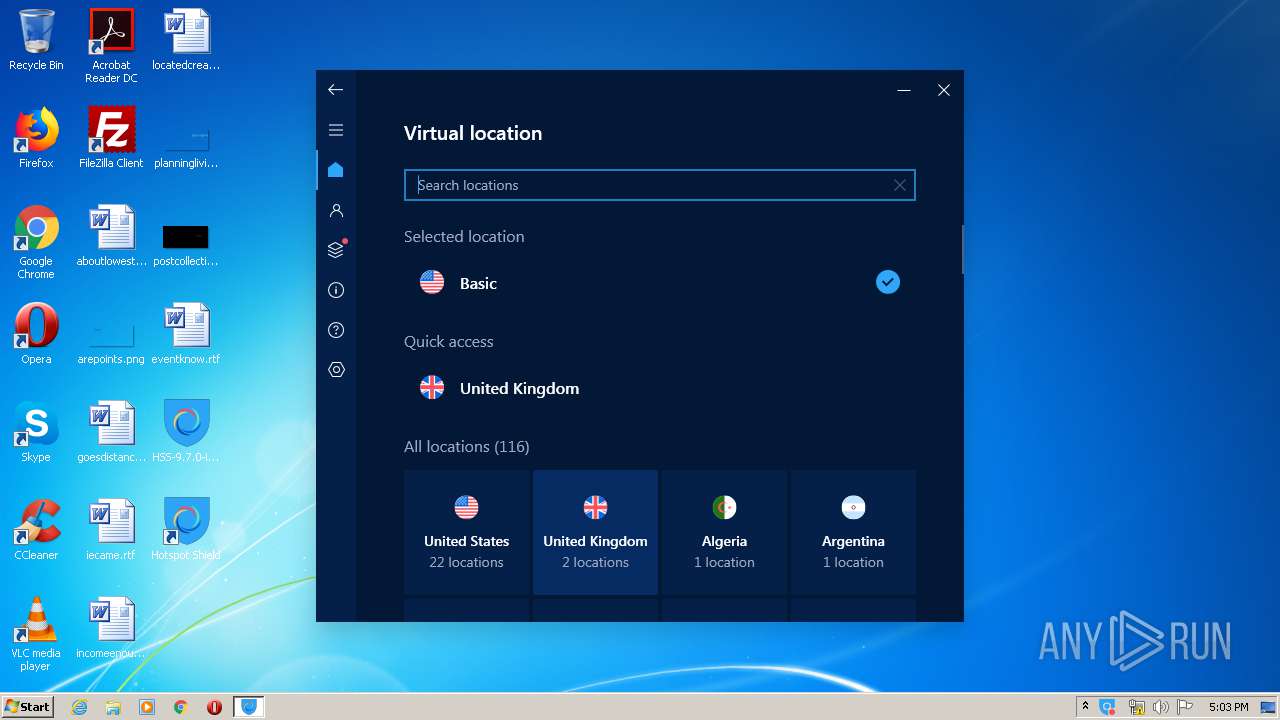Close the Hotspot Shield window
This screenshot has height=720, width=1280.
point(944,90)
